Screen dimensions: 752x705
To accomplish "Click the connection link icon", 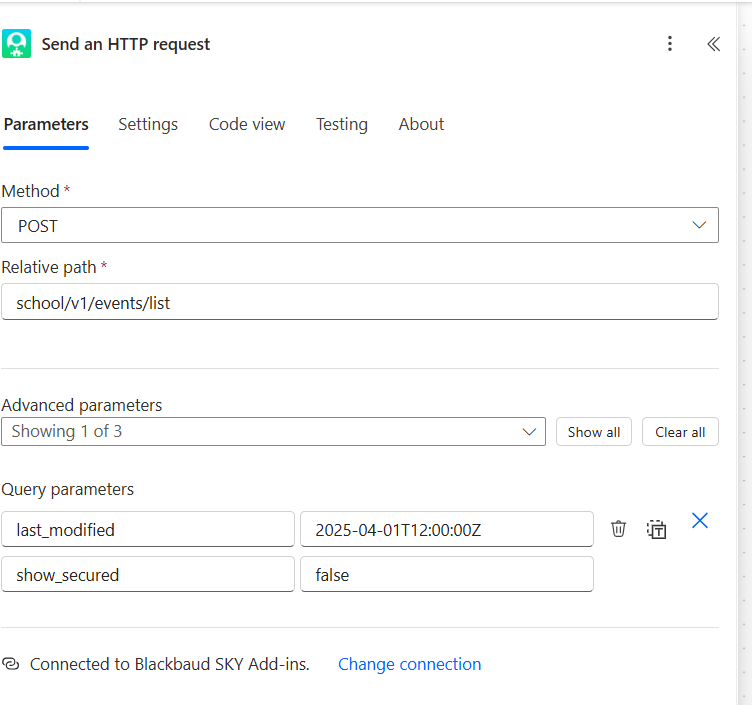I will coord(11,664).
